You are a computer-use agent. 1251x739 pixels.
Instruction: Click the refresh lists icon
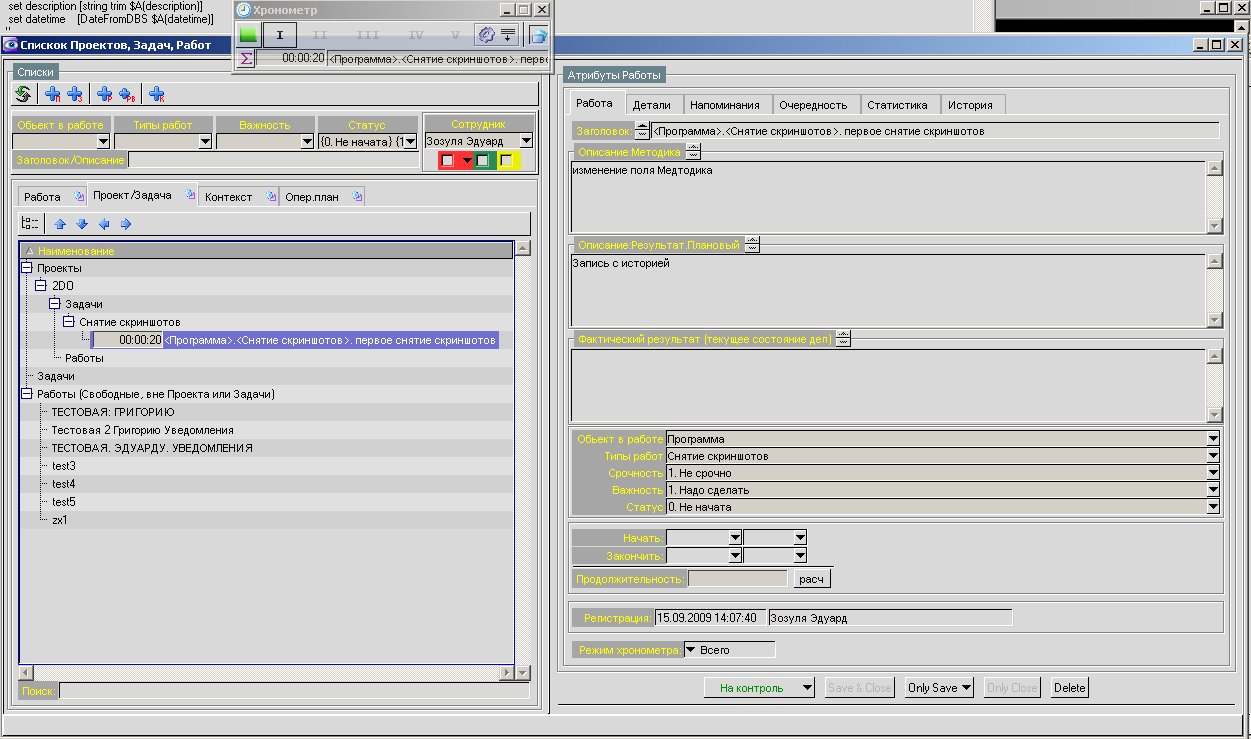(24, 94)
